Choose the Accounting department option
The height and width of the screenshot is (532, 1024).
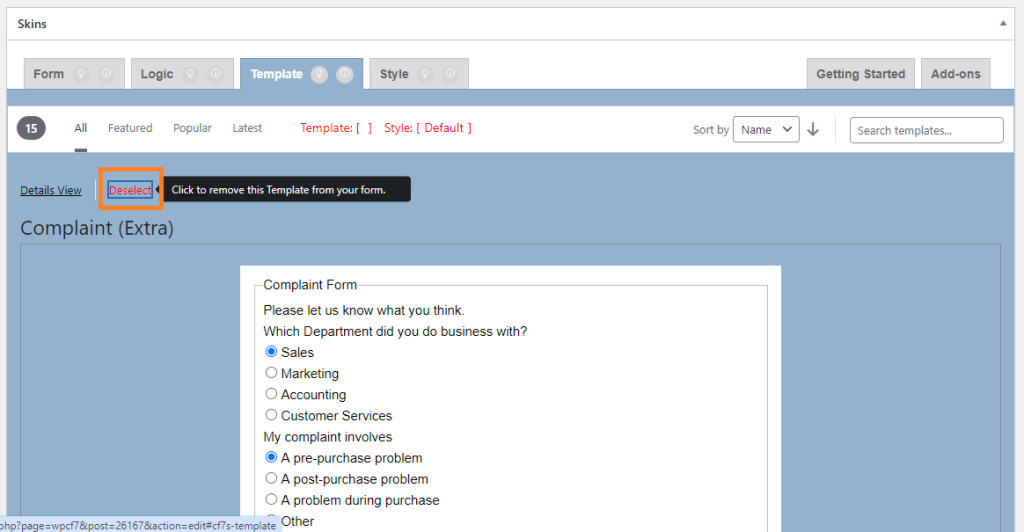point(271,394)
